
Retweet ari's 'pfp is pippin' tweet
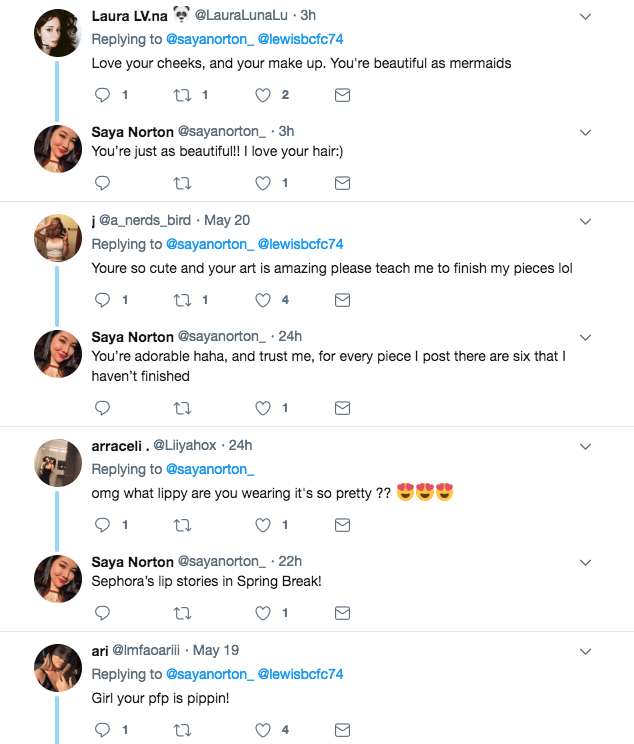click(x=182, y=730)
